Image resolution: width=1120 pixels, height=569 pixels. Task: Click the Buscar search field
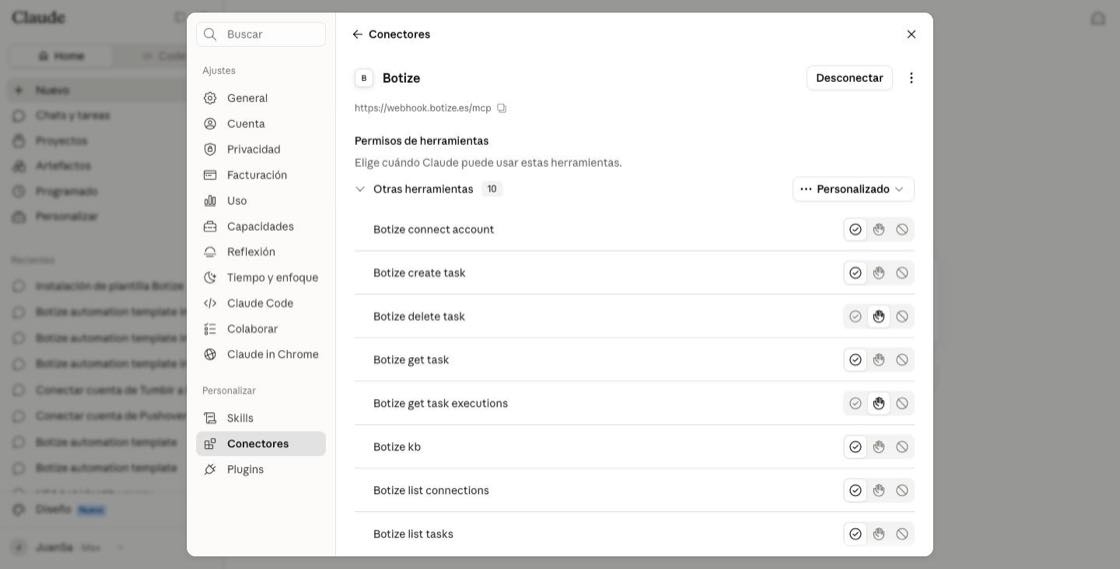click(x=261, y=34)
